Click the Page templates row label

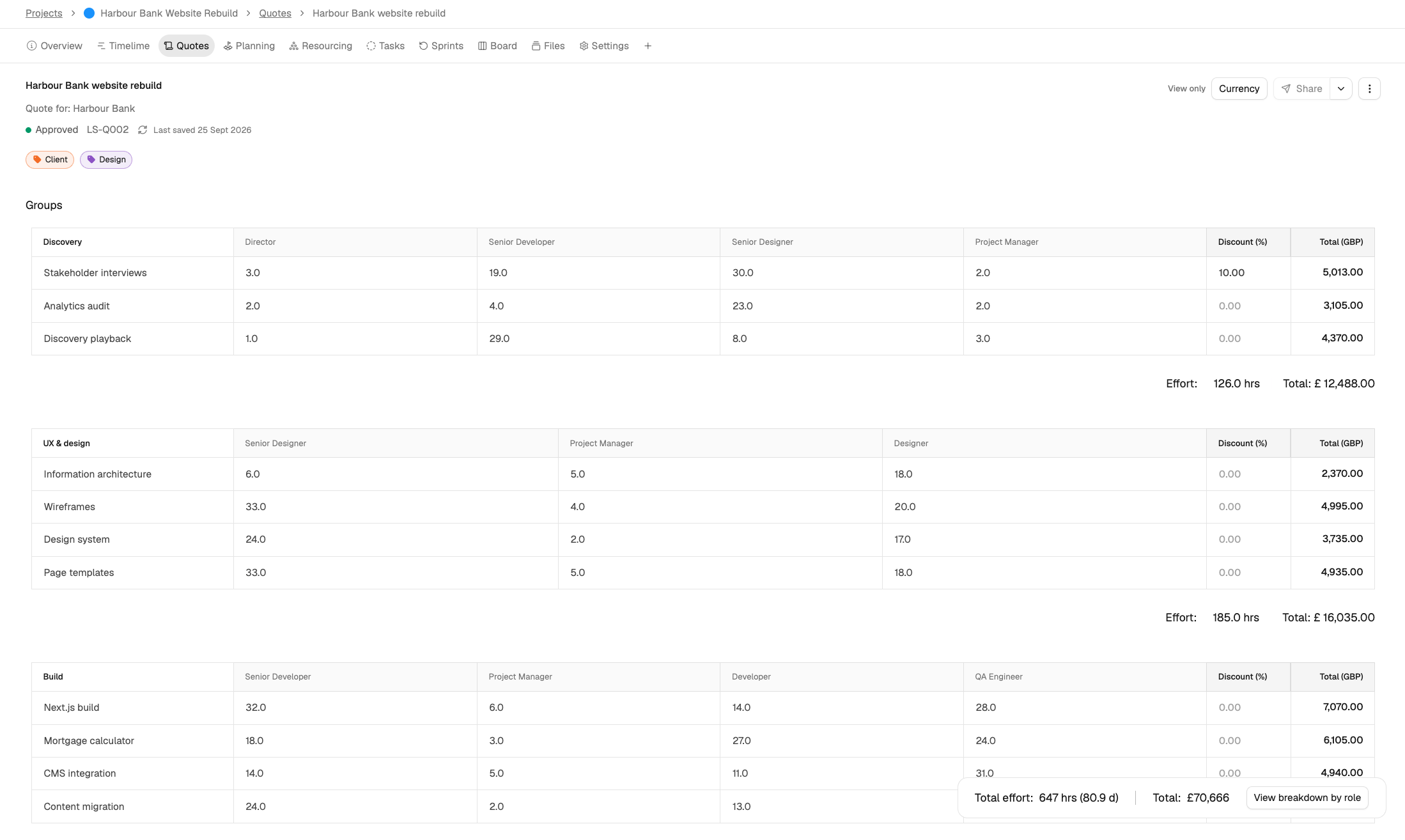[x=79, y=573]
